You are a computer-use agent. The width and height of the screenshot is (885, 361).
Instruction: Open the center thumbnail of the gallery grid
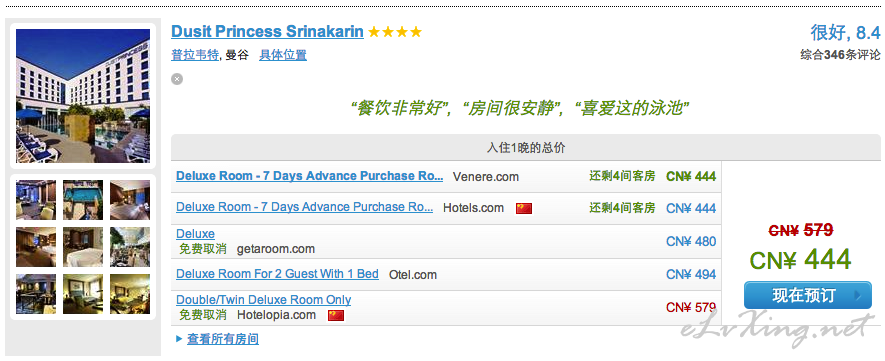coord(83,247)
